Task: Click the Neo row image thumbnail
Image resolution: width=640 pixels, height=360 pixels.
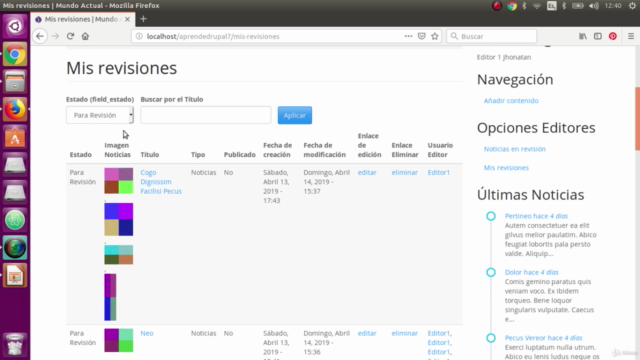Action: point(119,340)
